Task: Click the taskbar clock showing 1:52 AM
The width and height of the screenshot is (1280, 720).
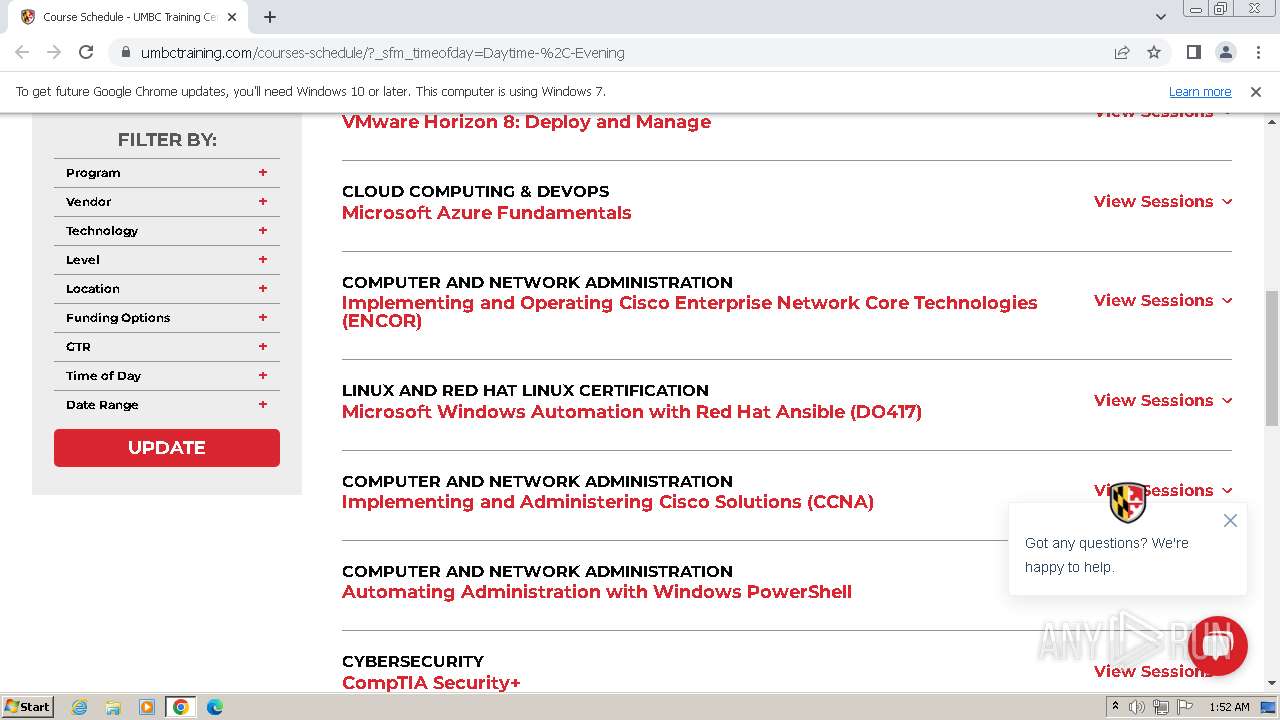Action: pyautogui.click(x=1228, y=707)
